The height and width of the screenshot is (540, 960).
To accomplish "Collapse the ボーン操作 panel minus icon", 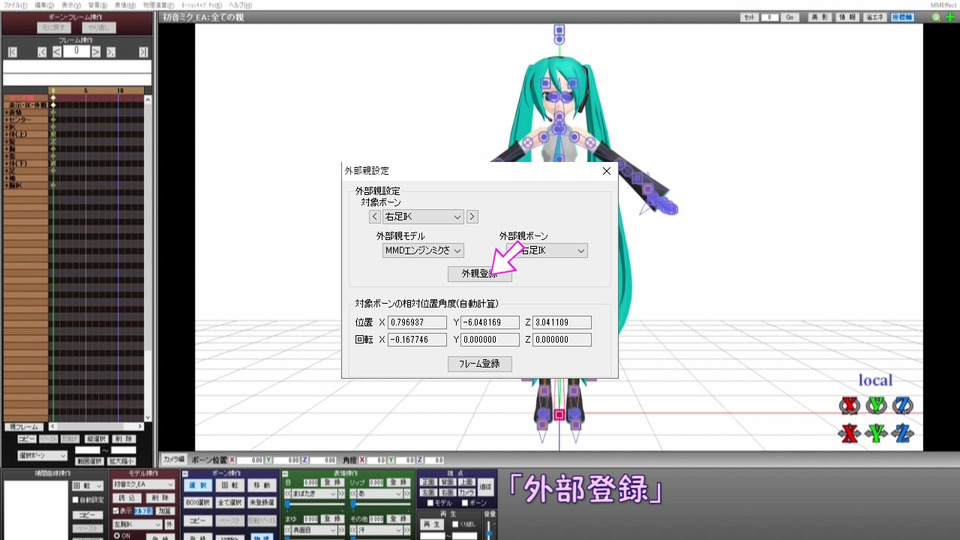I will tap(186, 474).
